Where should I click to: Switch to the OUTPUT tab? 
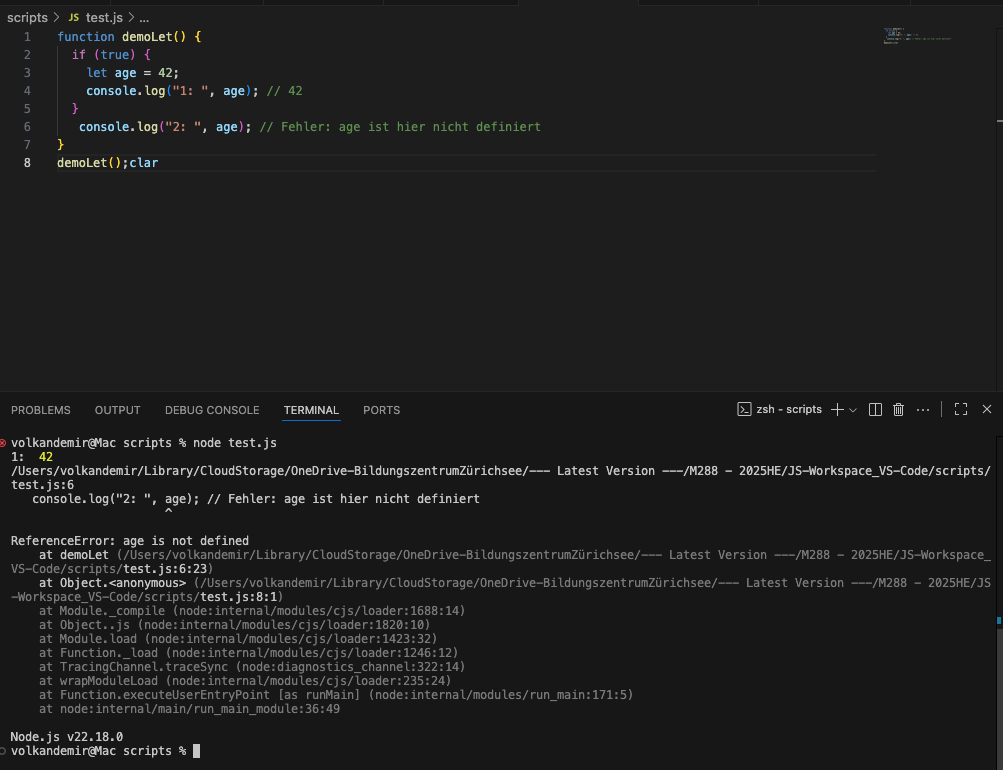[x=118, y=411]
